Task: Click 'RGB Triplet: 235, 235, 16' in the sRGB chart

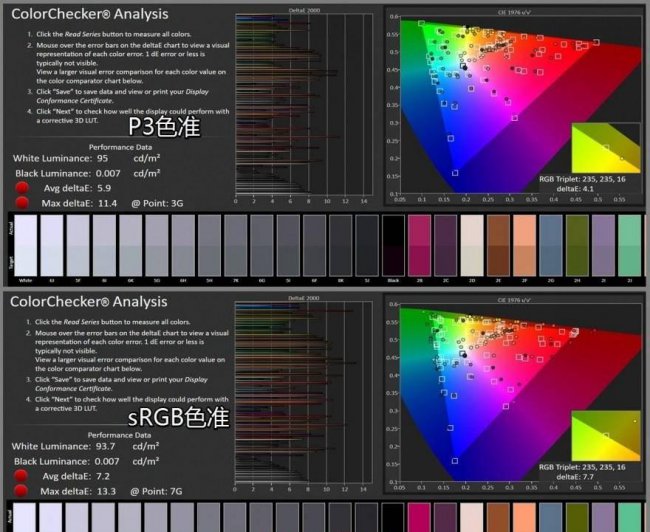Action: (582, 467)
